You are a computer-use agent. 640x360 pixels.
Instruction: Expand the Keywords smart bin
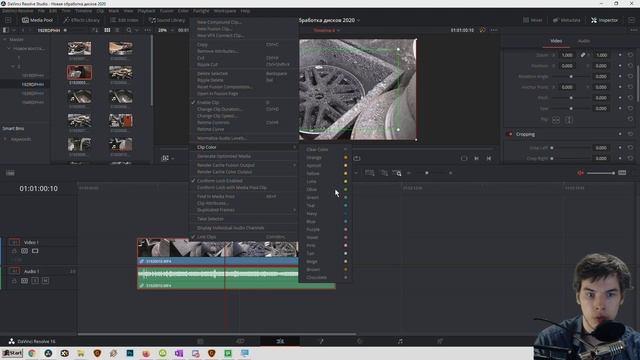[x=5, y=139]
